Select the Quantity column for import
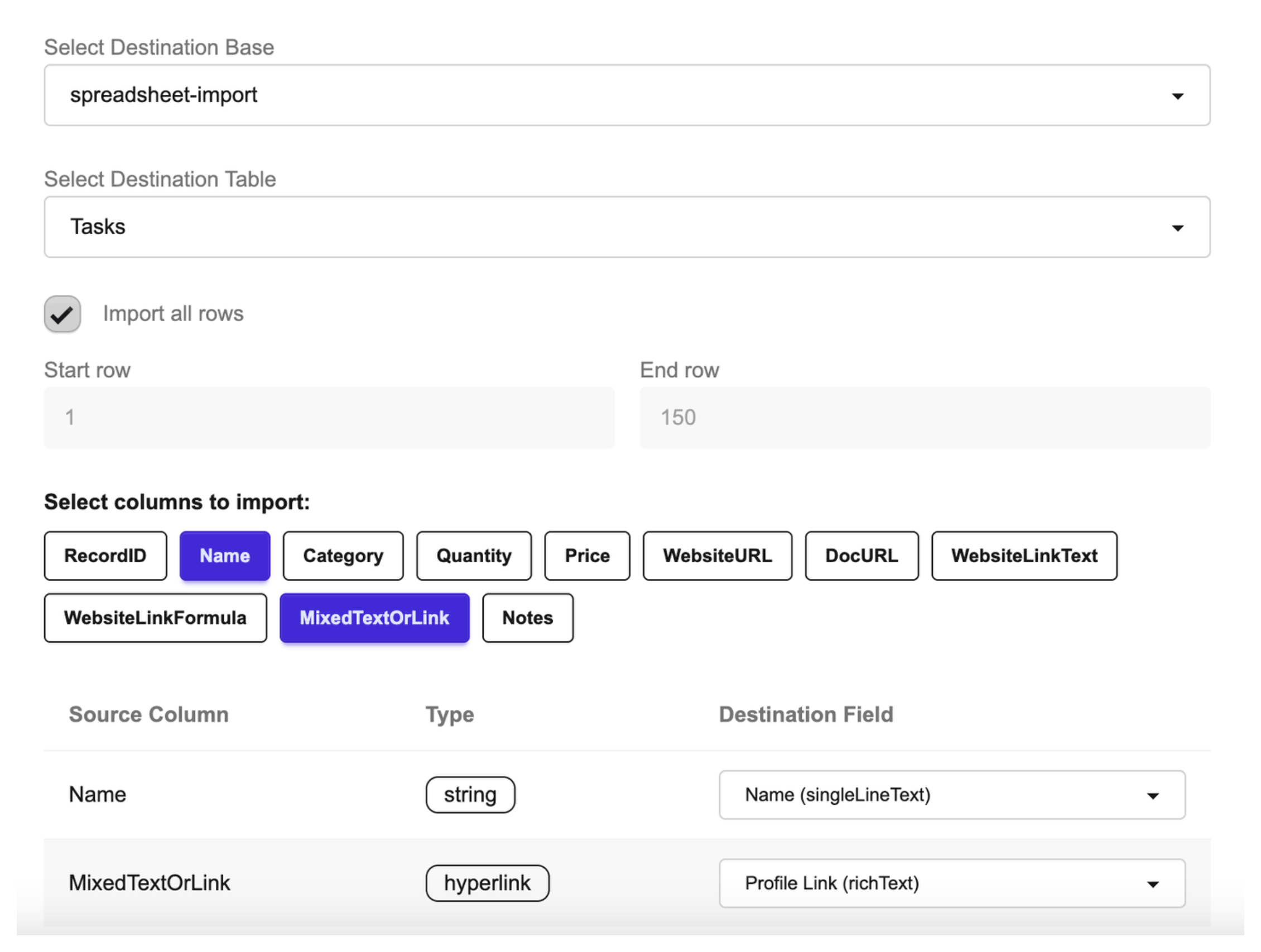Image resolution: width=1261 pixels, height=952 pixels. 474,555
